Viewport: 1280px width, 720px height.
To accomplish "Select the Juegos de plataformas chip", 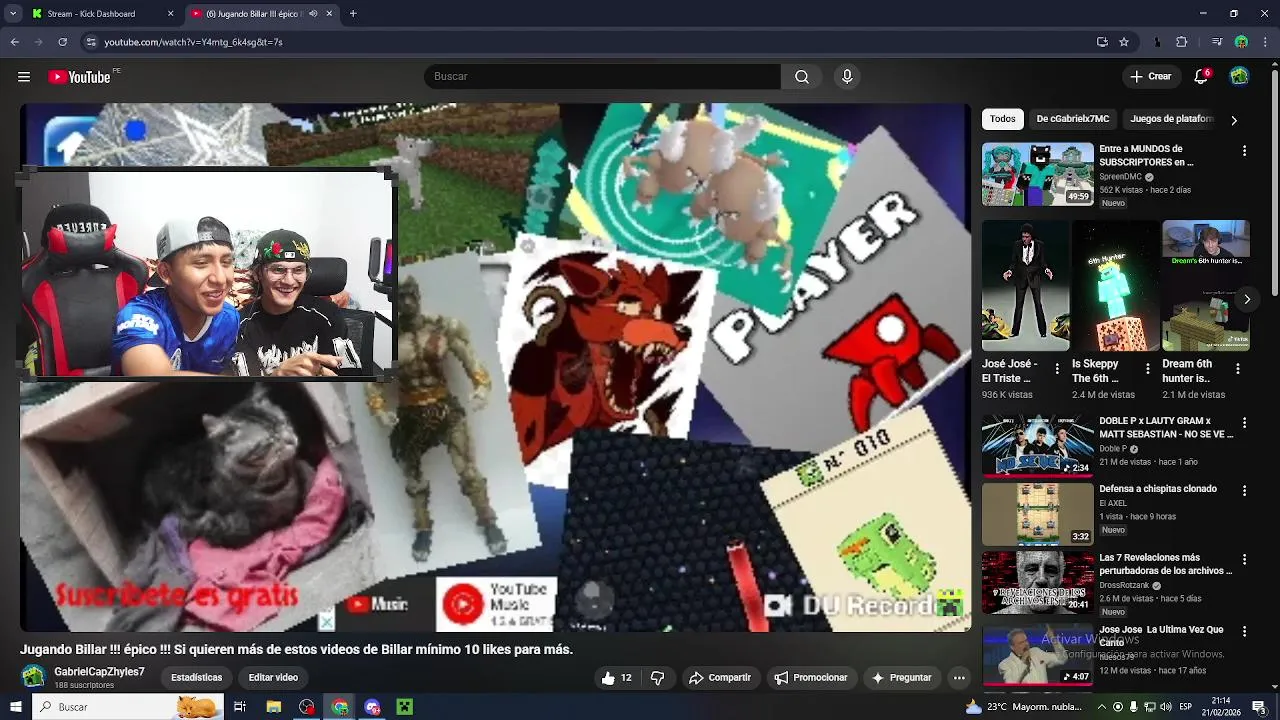I will coord(1171,119).
